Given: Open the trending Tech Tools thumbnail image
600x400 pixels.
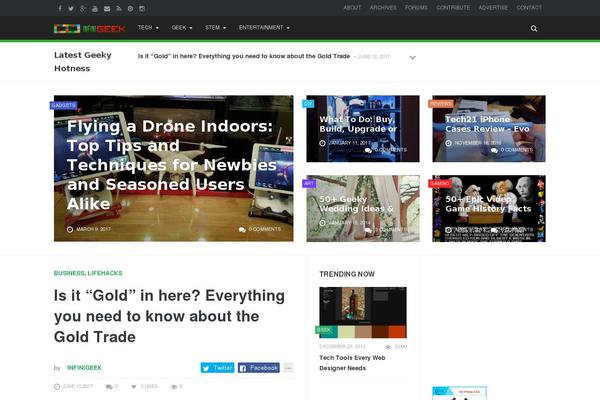Looking at the screenshot, I should click(x=363, y=312).
